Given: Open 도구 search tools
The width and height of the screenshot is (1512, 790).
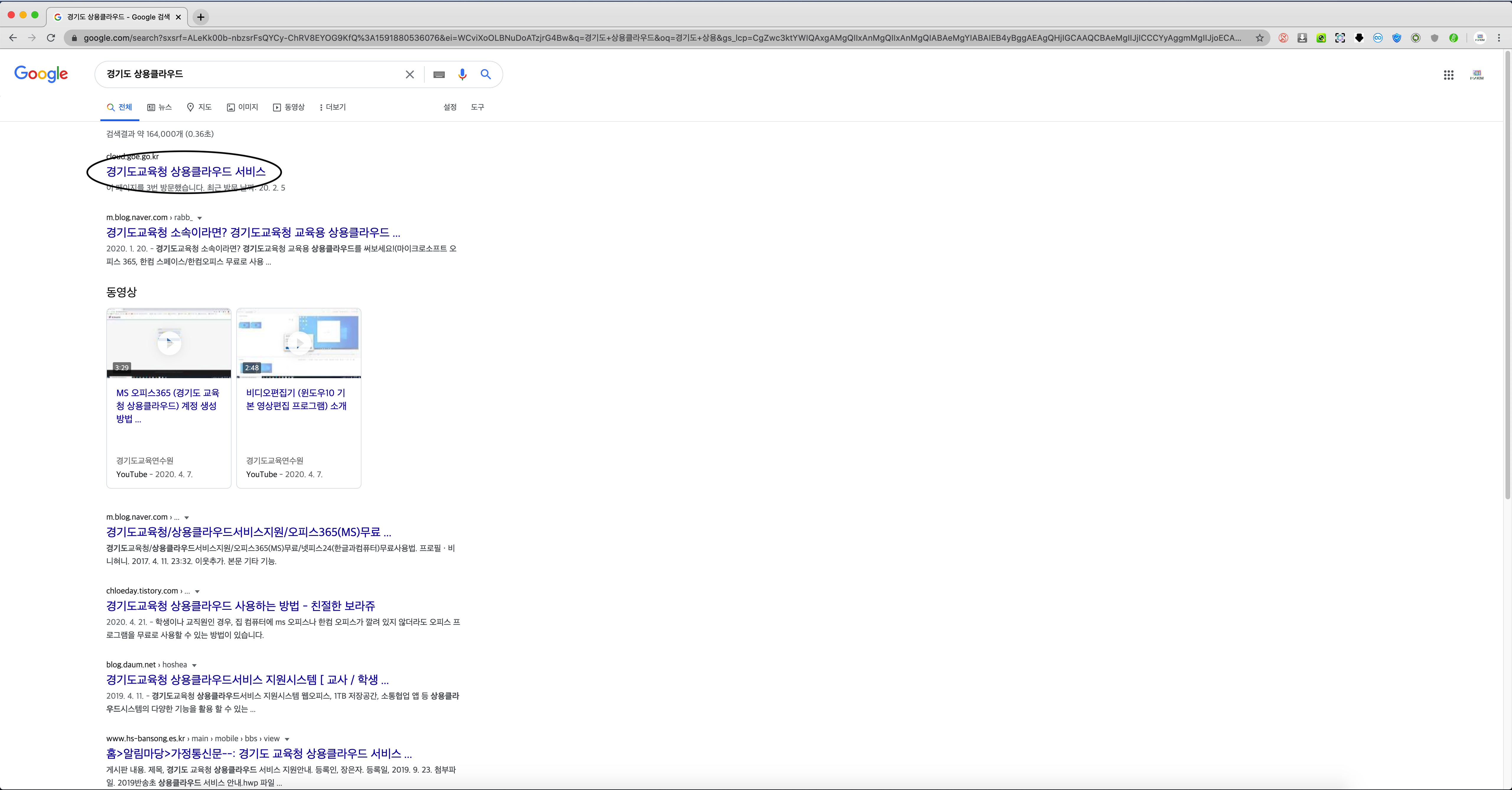Looking at the screenshot, I should [477, 108].
